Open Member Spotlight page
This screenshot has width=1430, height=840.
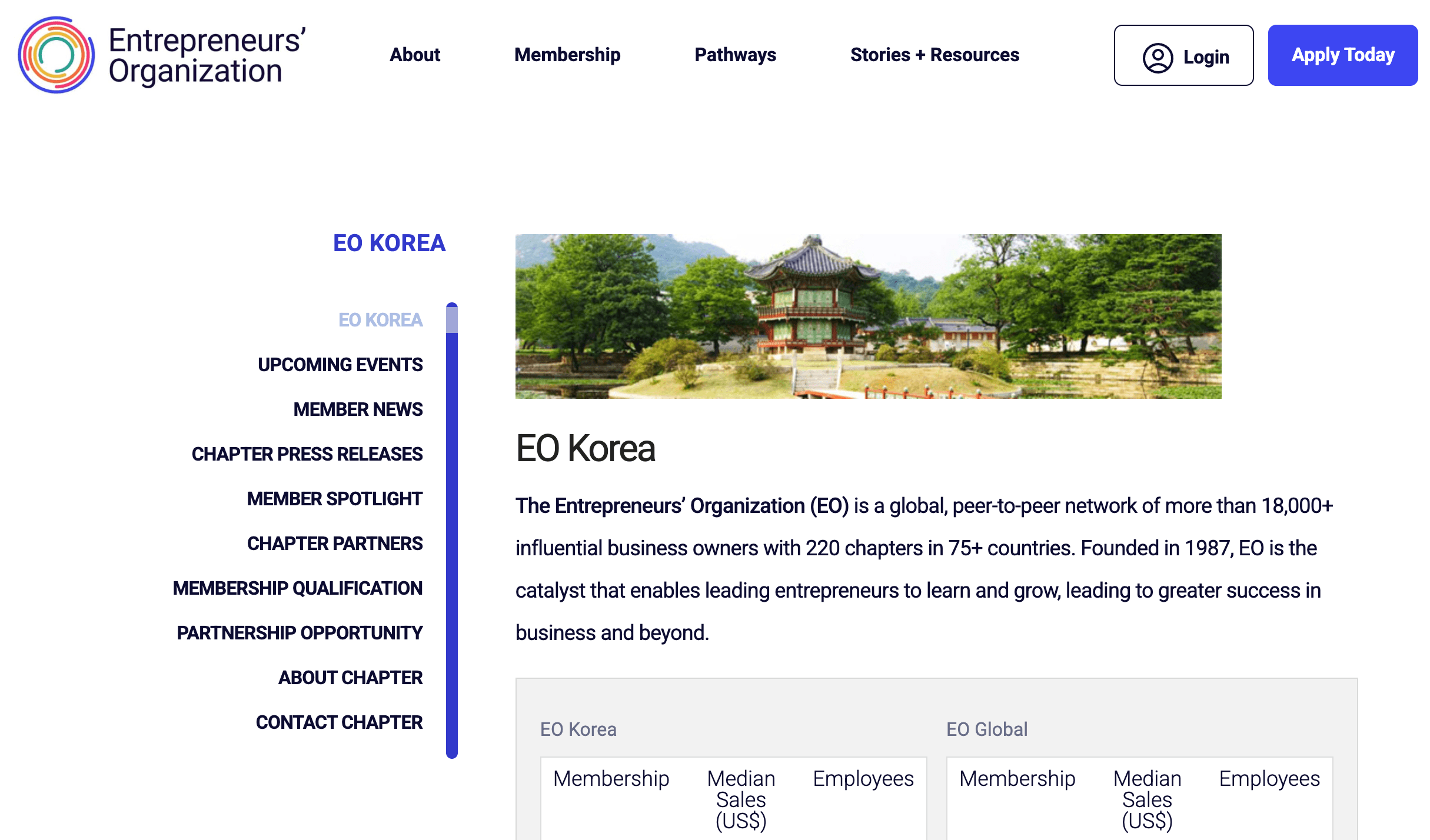coord(335,499)
